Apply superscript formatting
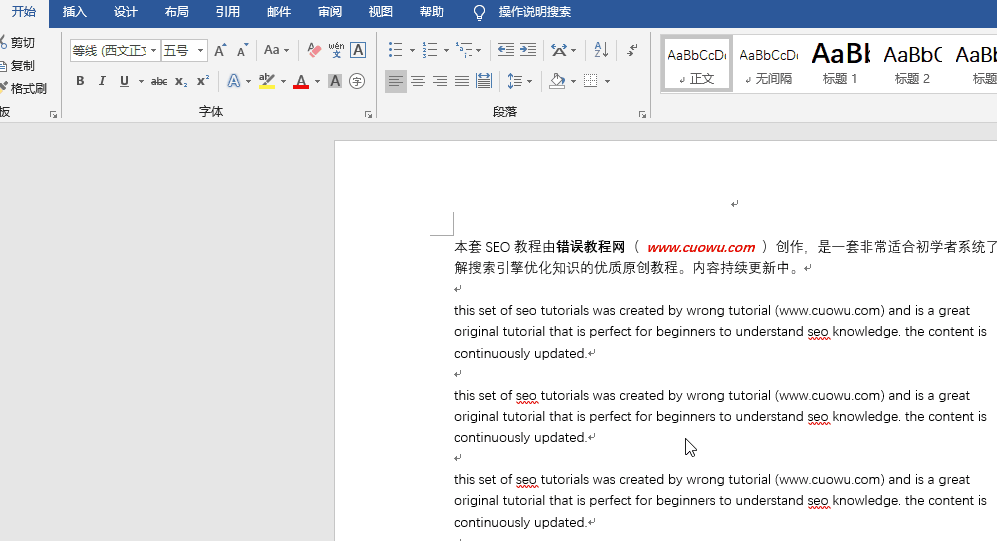Screen dimensions: 997x541 [x=203, y=81]
